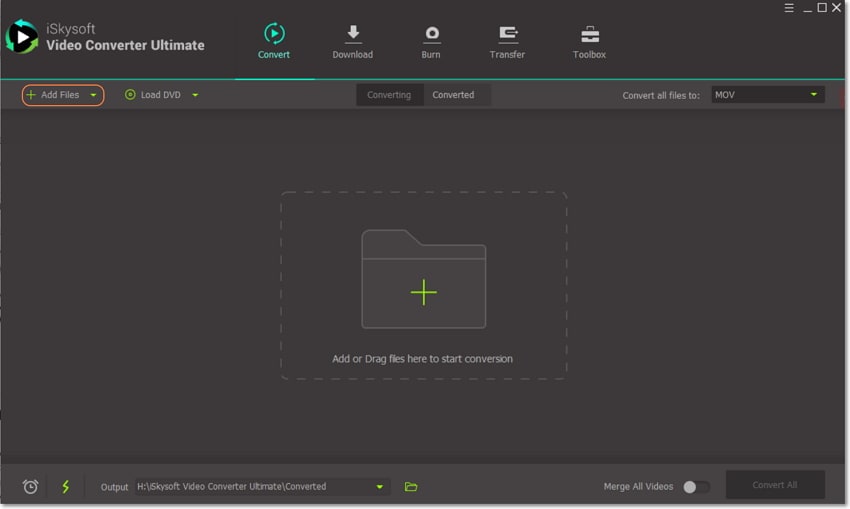Open the Convert section
The image size is (850, 509).
(274, 41)
